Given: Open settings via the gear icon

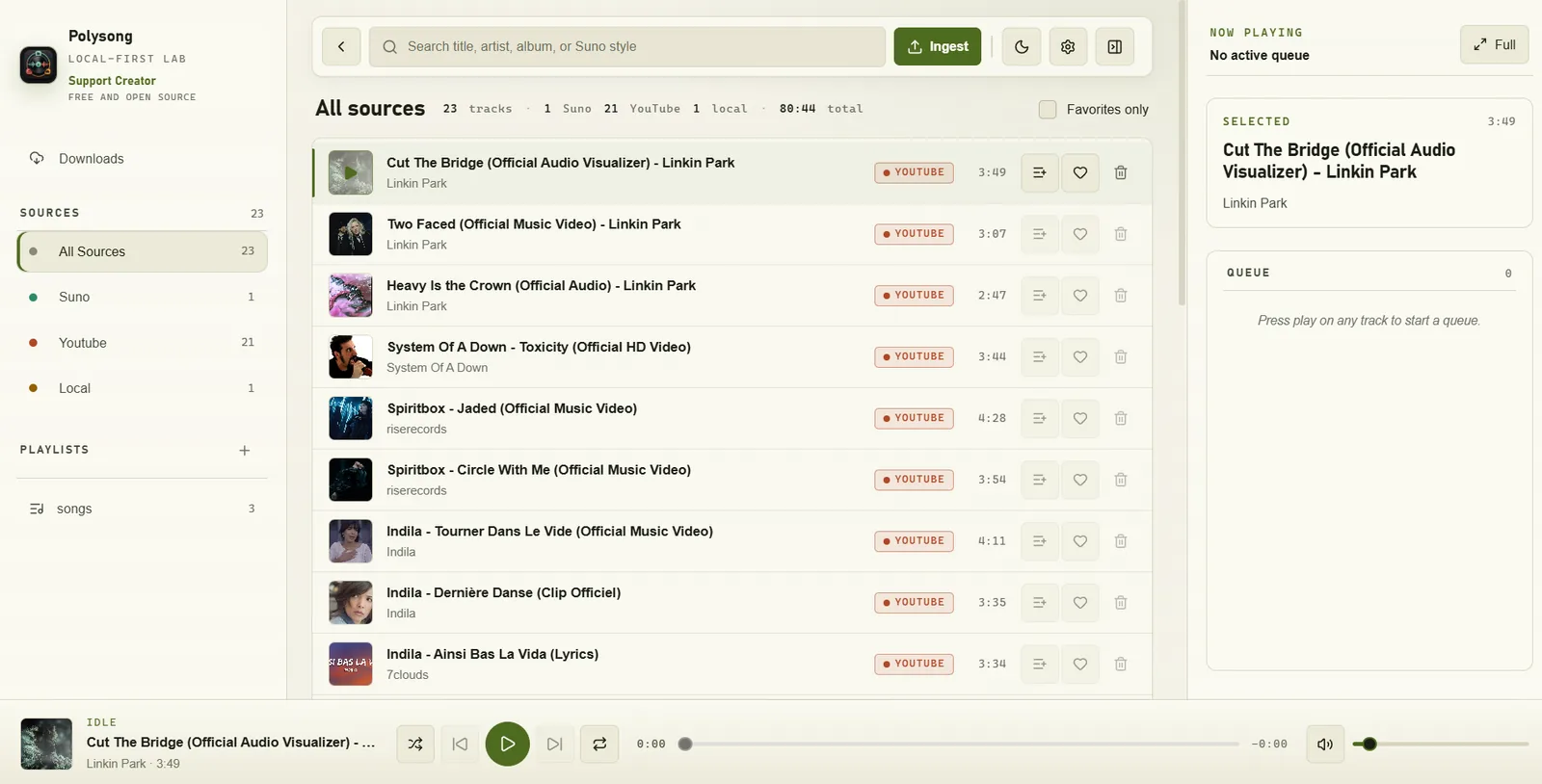Looking at the screenshot, I should [x=1068, y=46].
